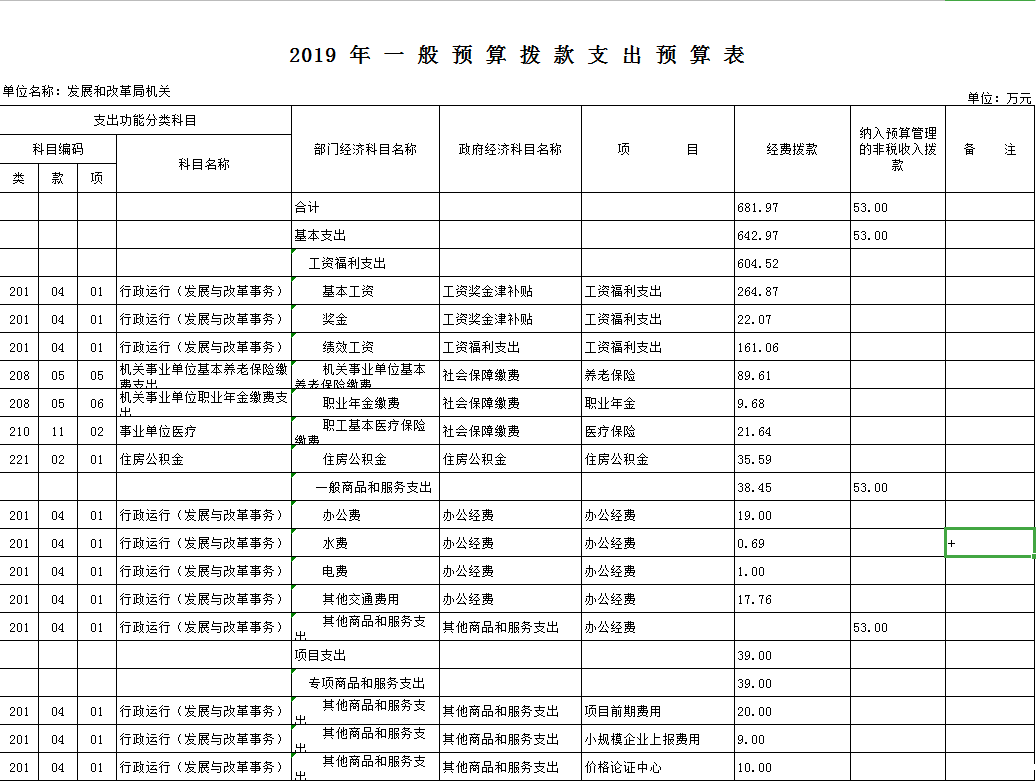This screenshot has width=1036, height=782.
Task: Select the 单位名称：发展和改革局机关 cell
Action: pos(87,91)
